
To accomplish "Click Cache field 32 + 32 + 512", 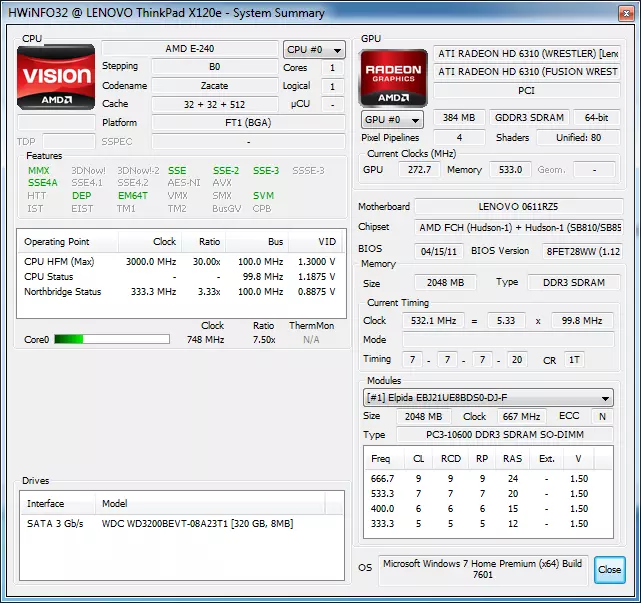I will tap(215, 105).
